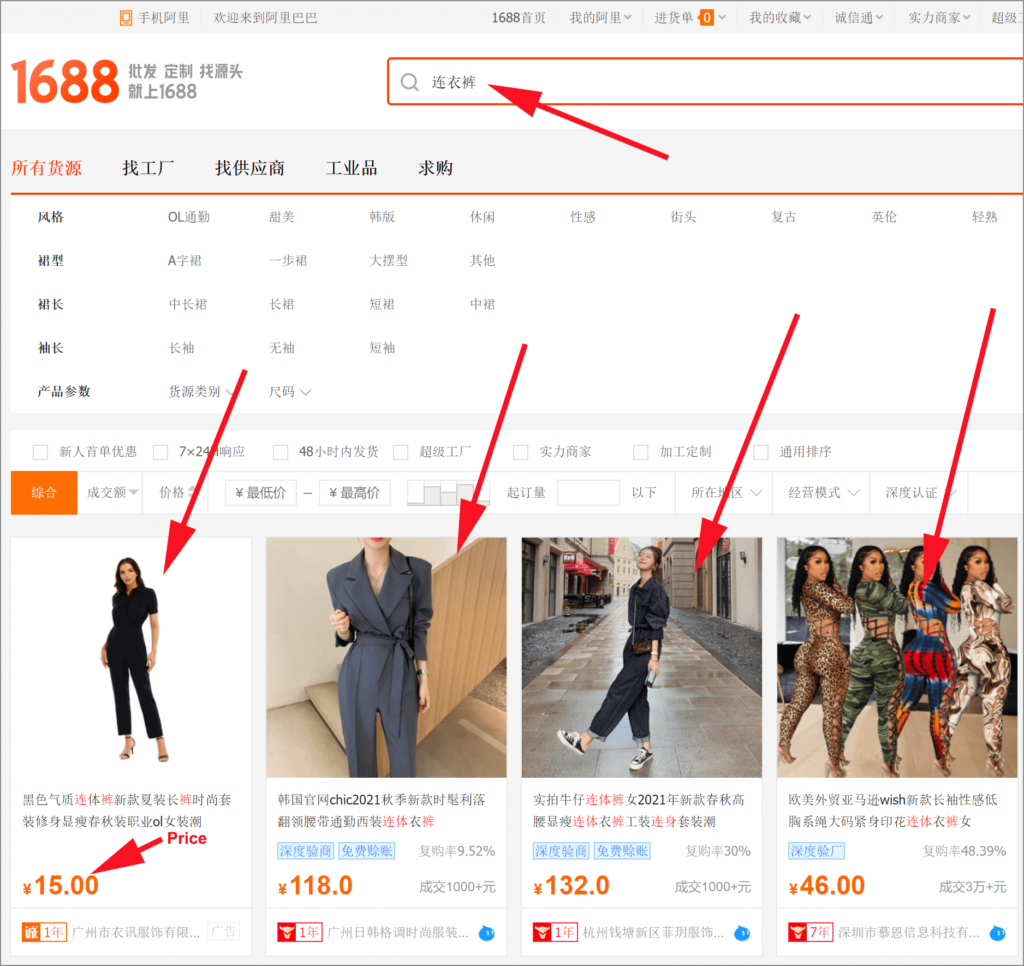Click the magnifier icon in search box
Screen dimensions: 1024x966
409,82
